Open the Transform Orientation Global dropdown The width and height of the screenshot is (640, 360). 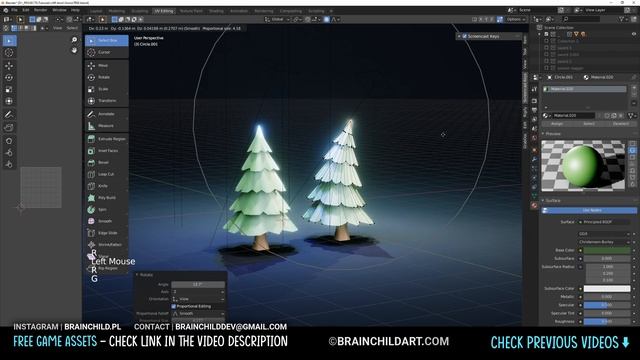point(277,19)
